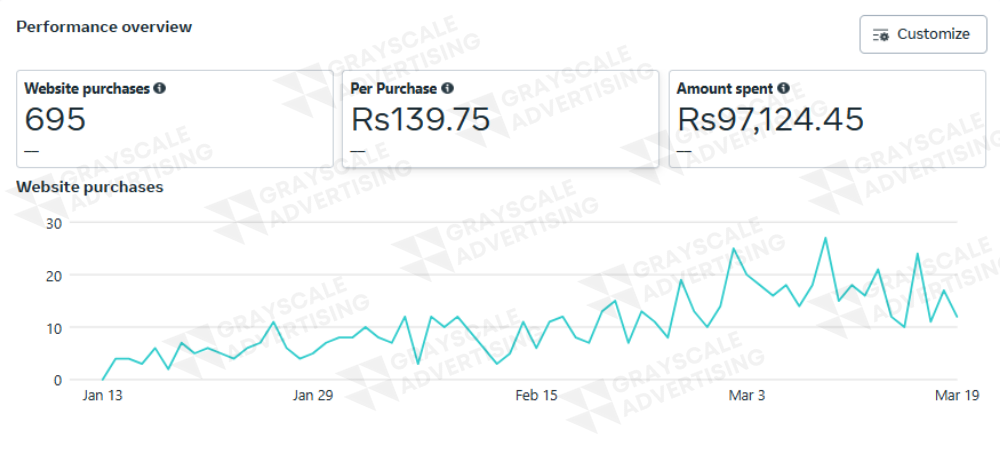This screenshot has width=1000, height=450.
Task: Click the Feb 15 date label on chart axis
Action: pyautogui.click(x=536, y=395)
